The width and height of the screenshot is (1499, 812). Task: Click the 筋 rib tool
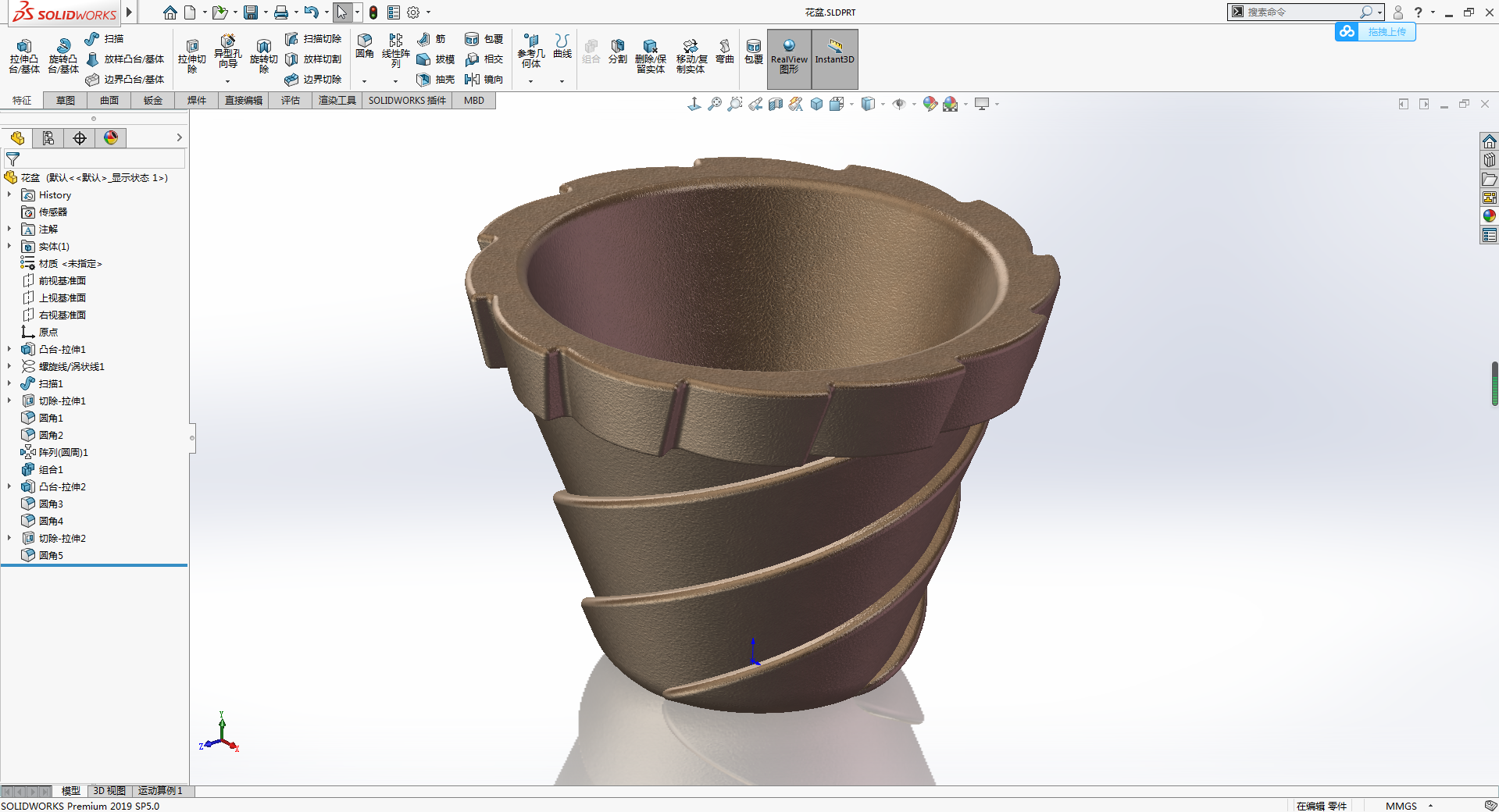[x=431, y=38]
